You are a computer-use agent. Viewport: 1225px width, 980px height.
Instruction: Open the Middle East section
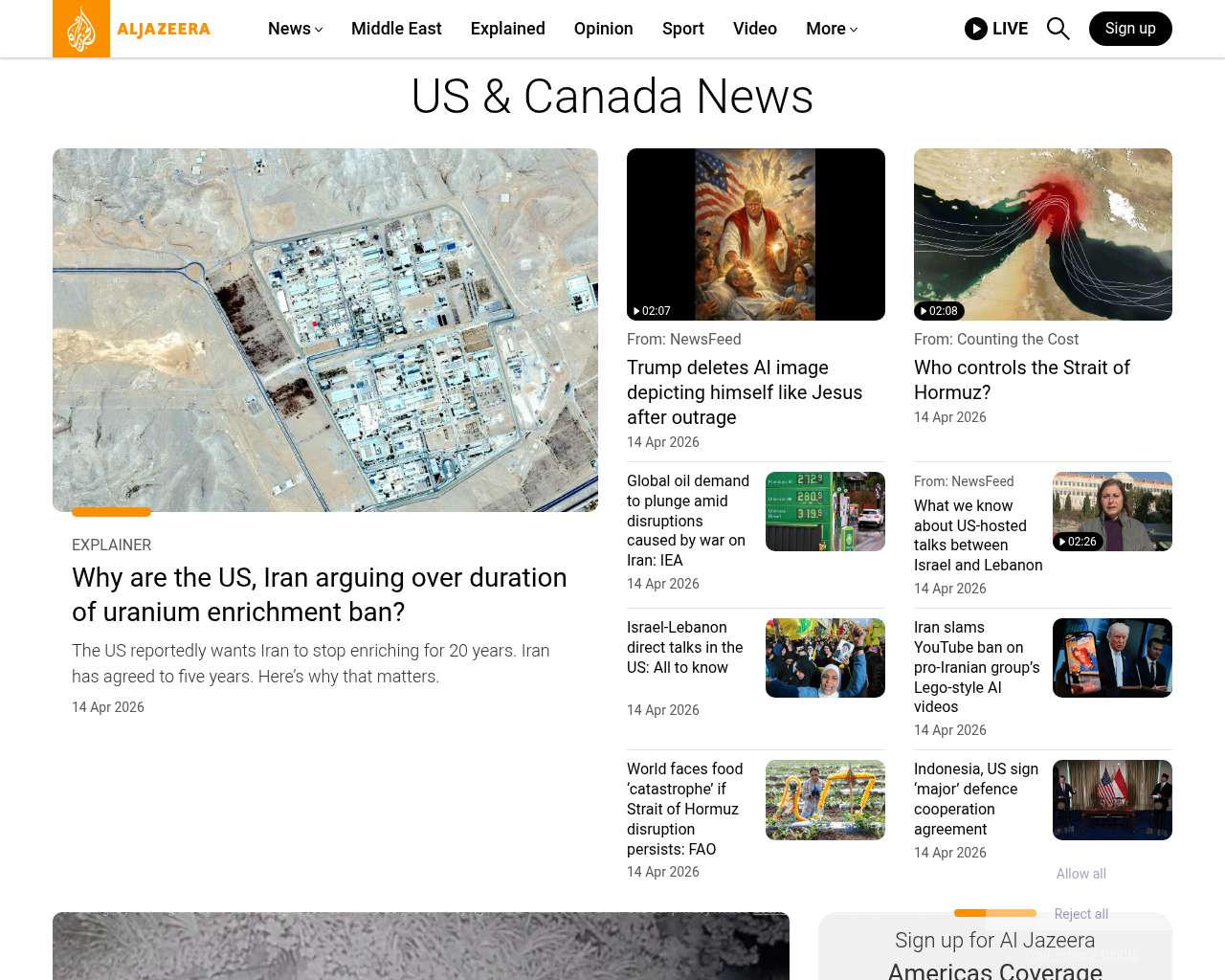pos(396,29)
